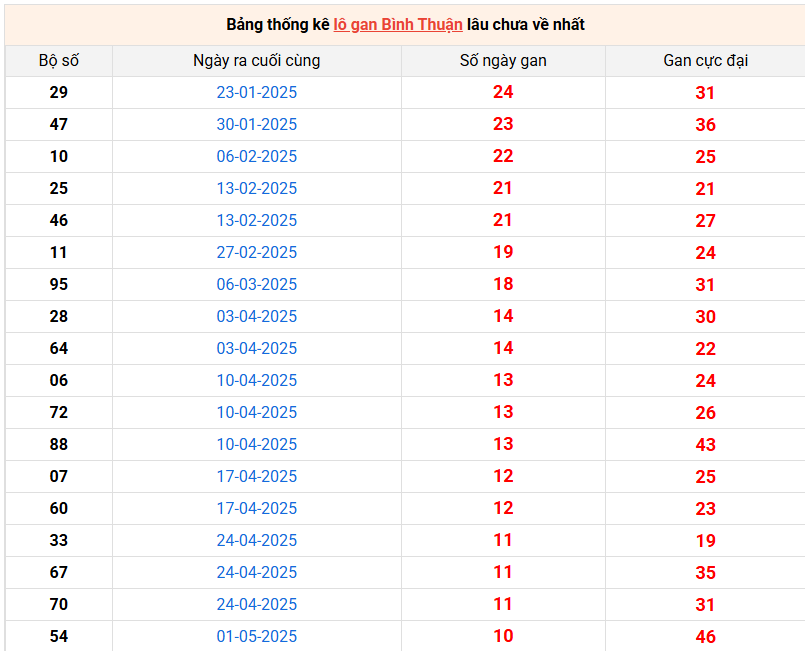The width and height of the screenshot is (805, 651).
Task: Select the "Gan cực đại" column header
Action: (x=705, y=60)
